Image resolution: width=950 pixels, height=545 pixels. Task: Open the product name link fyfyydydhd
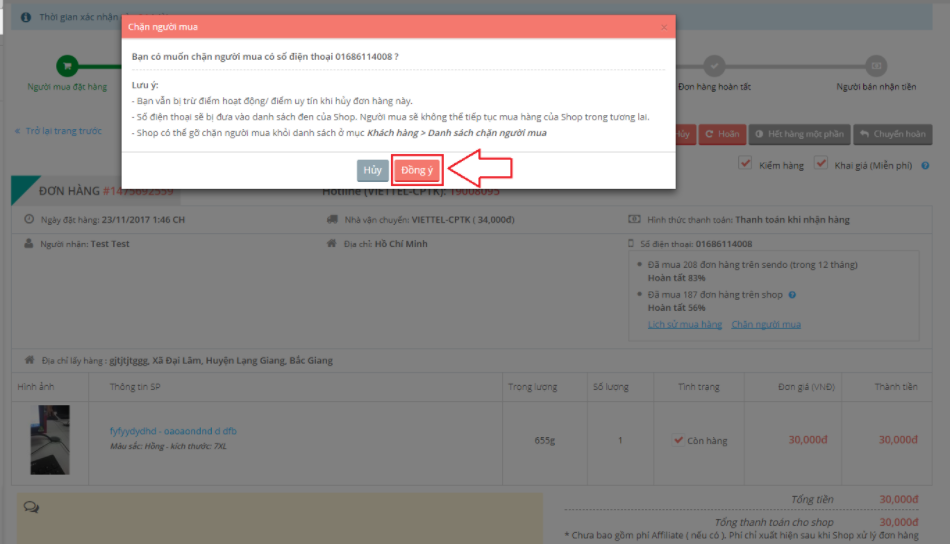pyautogui.click(x=173, y=431)
